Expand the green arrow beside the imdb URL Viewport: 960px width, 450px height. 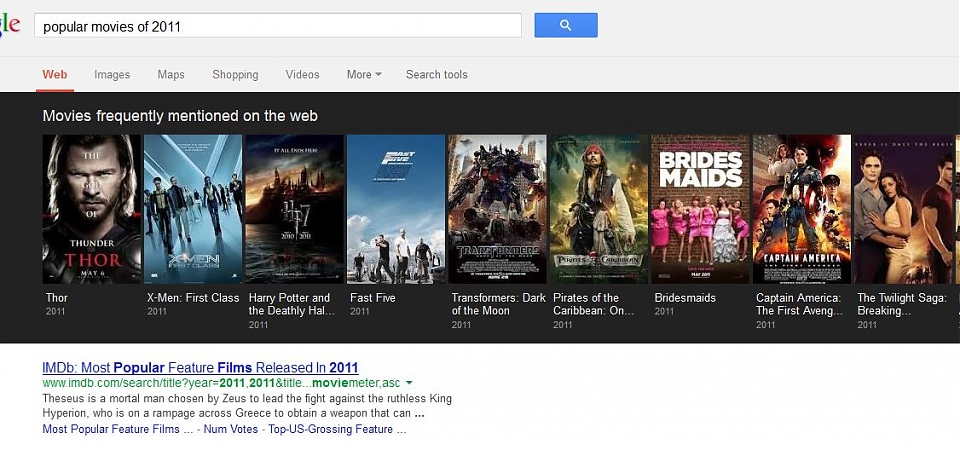click(x=409, y=383)
